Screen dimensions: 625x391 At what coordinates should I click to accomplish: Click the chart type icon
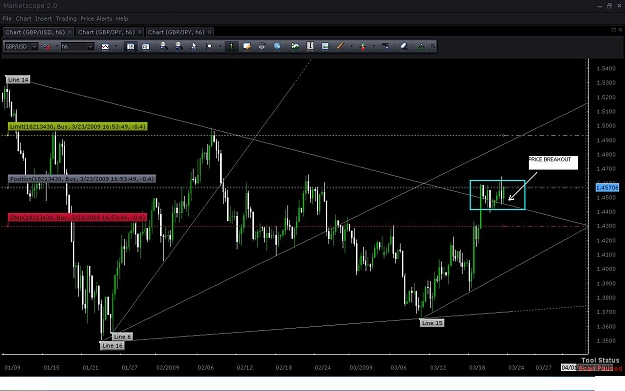(x=105, y=47)
